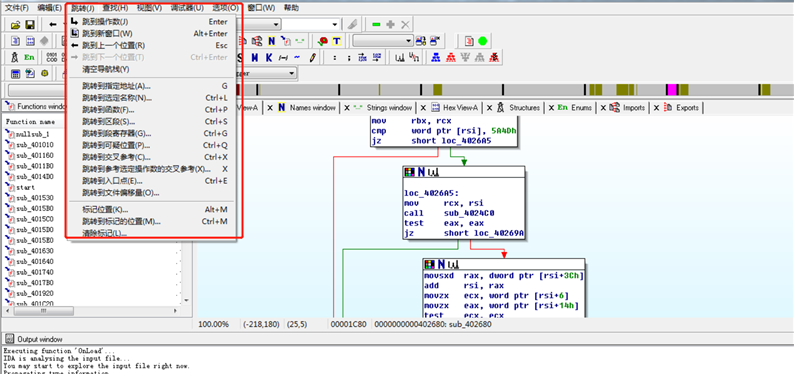
Task: Choose 跳转到交叉参考(C)... menu entry
Action: pos(151,157)
